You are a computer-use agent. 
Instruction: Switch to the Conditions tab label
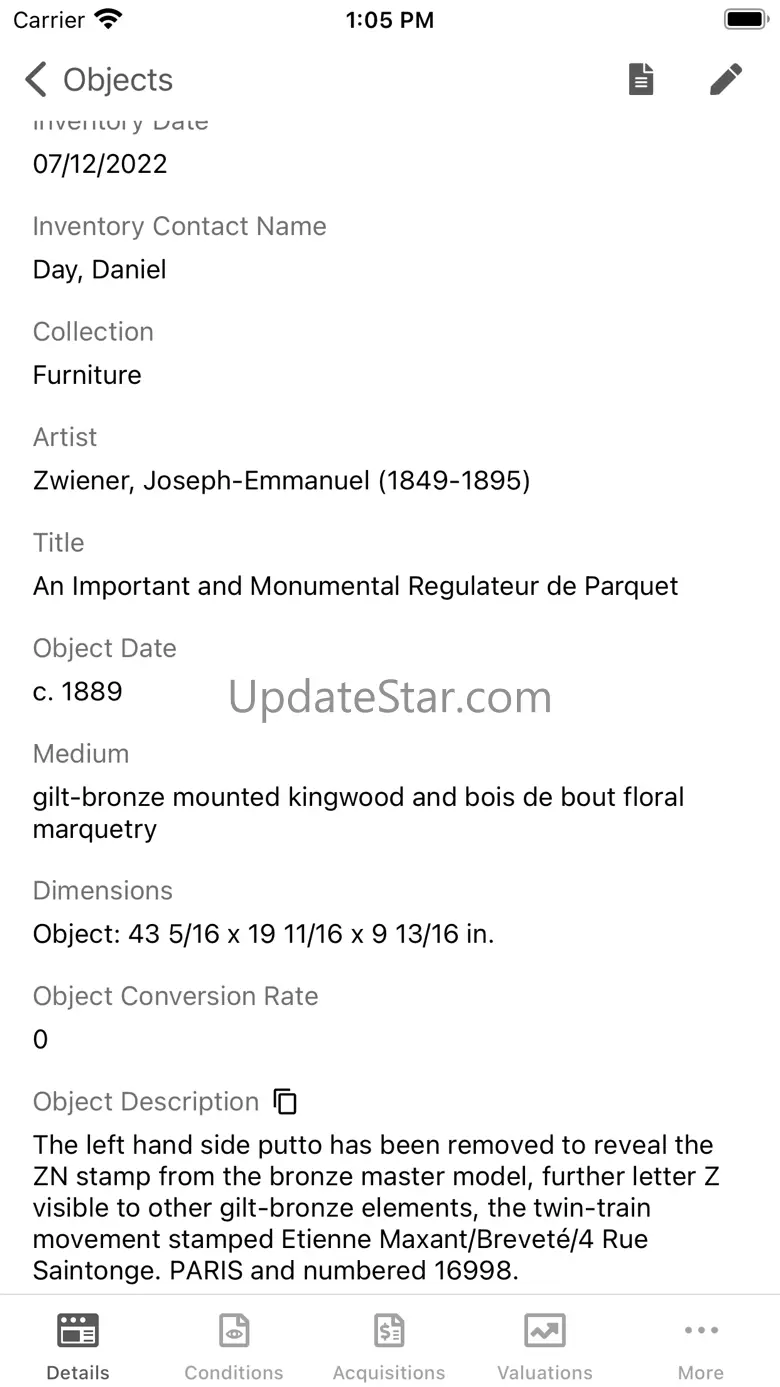(x=234, y=1373)
